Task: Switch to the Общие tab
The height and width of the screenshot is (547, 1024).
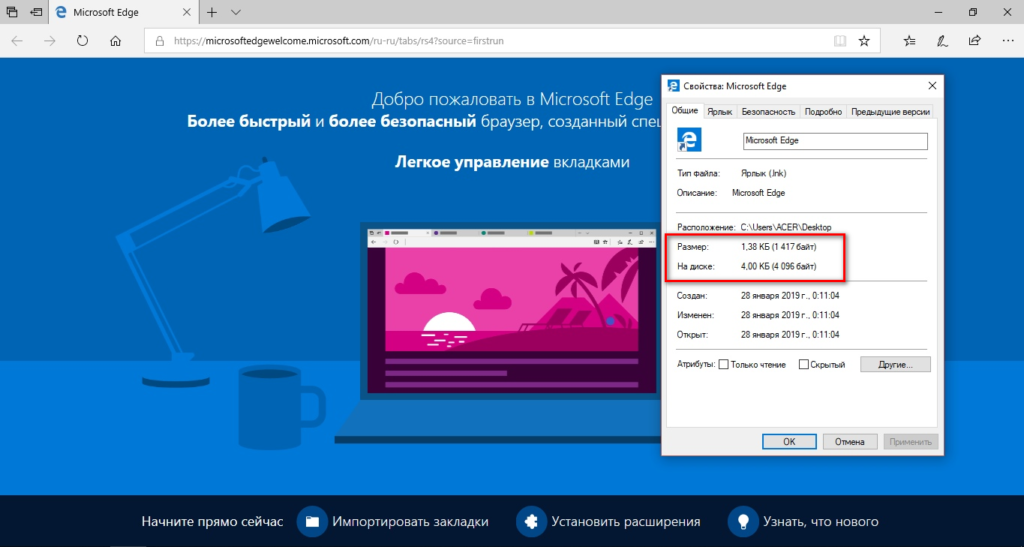Action: (684, 111)
